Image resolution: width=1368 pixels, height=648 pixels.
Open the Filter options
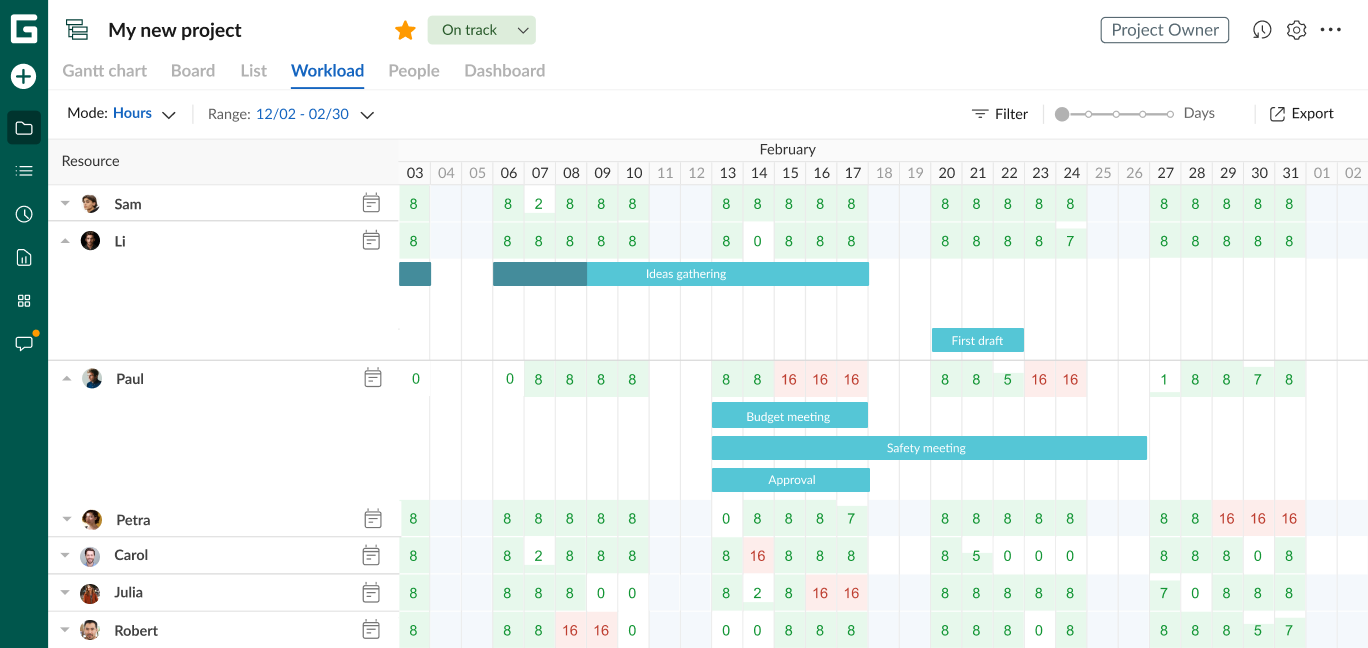pos(999,113)
